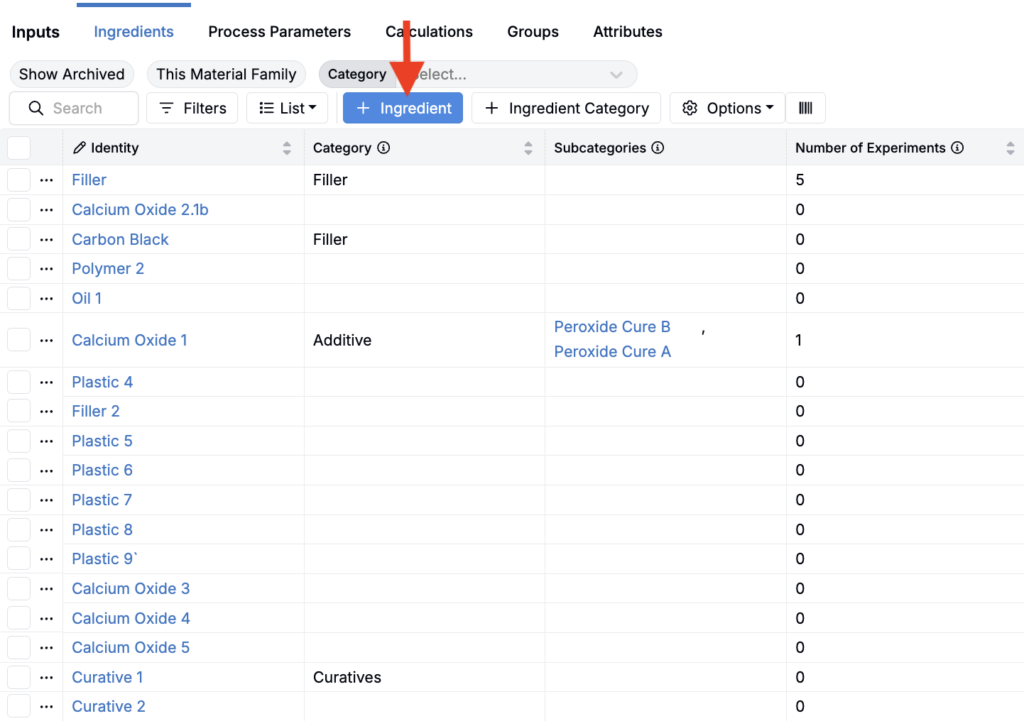Image resolution: width=1024 pixels, height=721 pixels.
Task: Open the Category select dropdown chevron
Action: tap(616, 74)
